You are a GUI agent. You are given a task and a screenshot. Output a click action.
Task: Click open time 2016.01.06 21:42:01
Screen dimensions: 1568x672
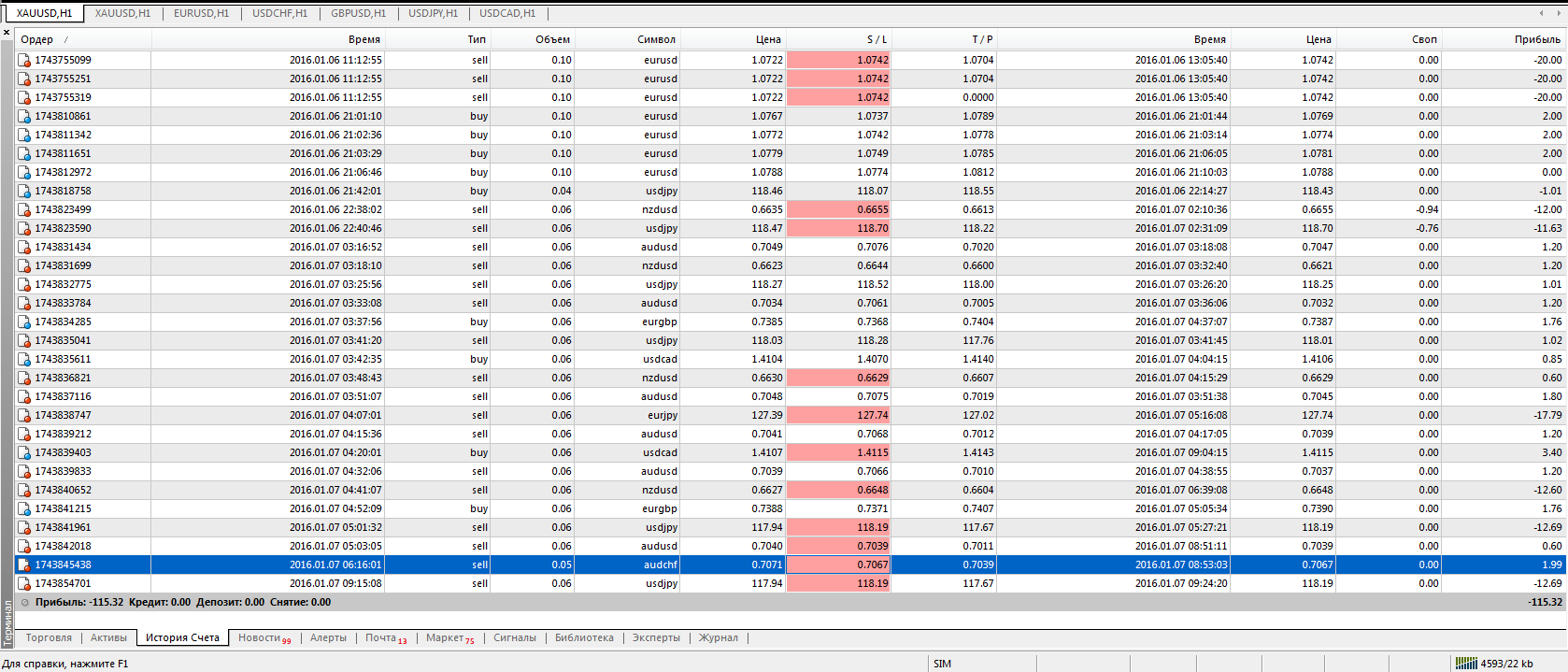pos(335,191)
